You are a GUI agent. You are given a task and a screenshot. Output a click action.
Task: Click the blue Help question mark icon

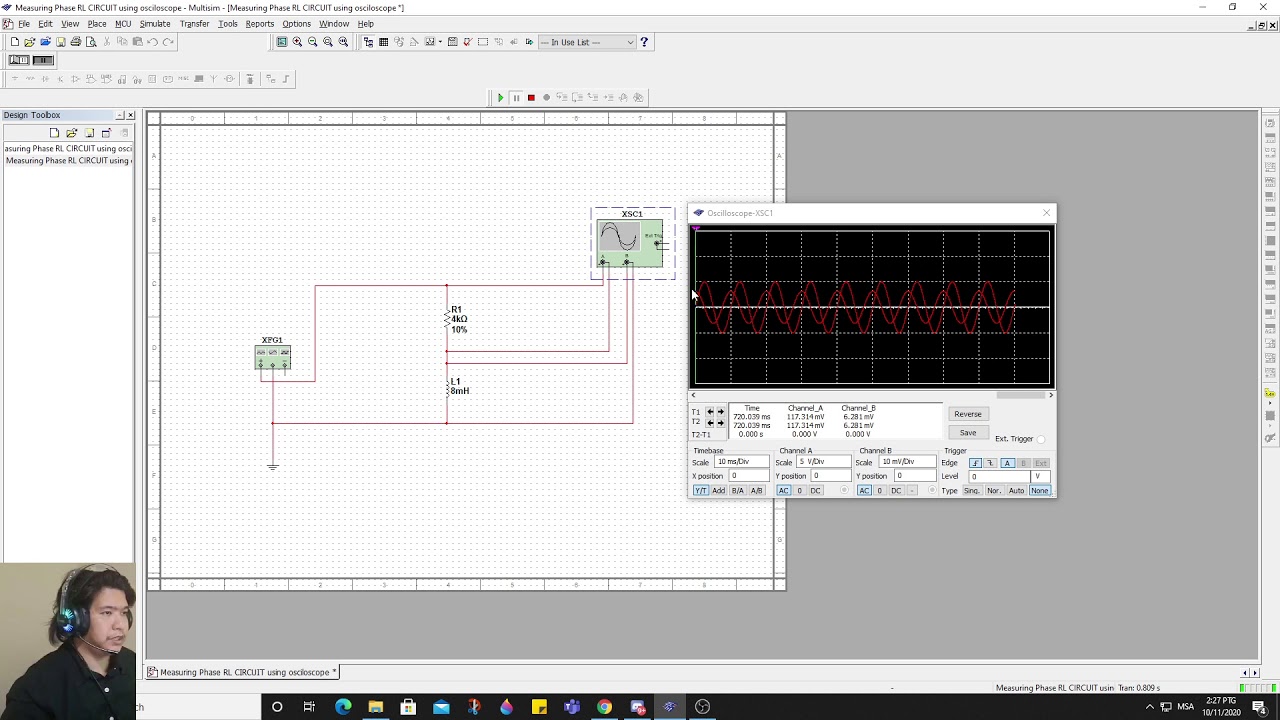coord(644,42)
